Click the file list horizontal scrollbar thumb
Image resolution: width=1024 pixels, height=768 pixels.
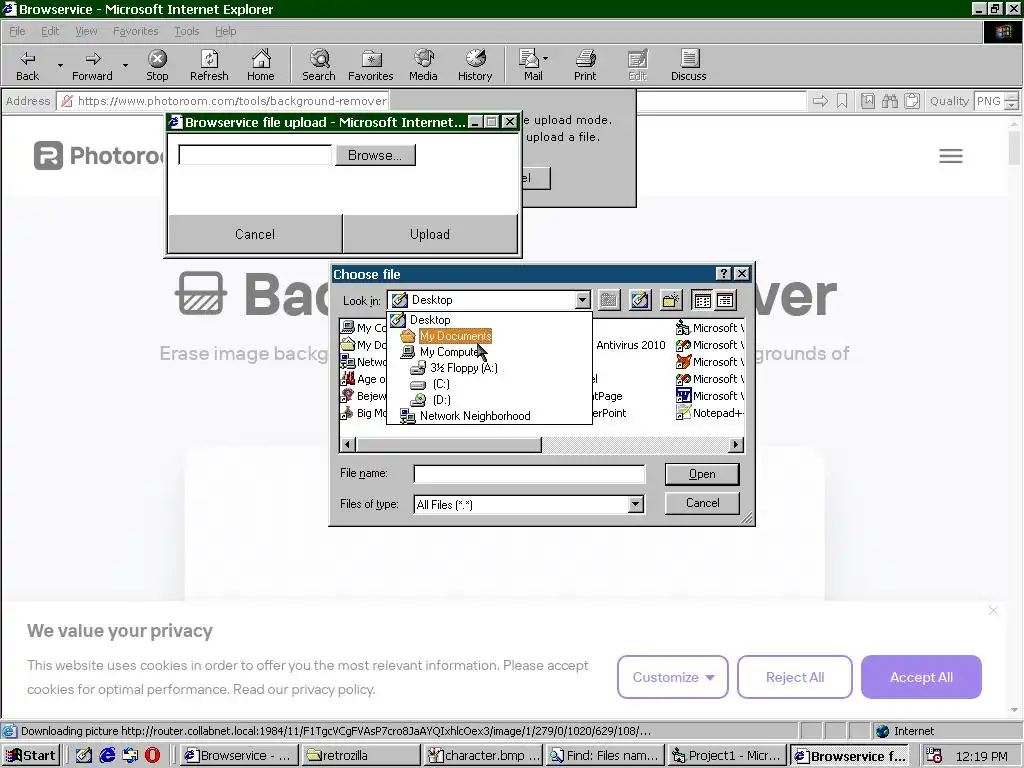(x=449, y=445)
